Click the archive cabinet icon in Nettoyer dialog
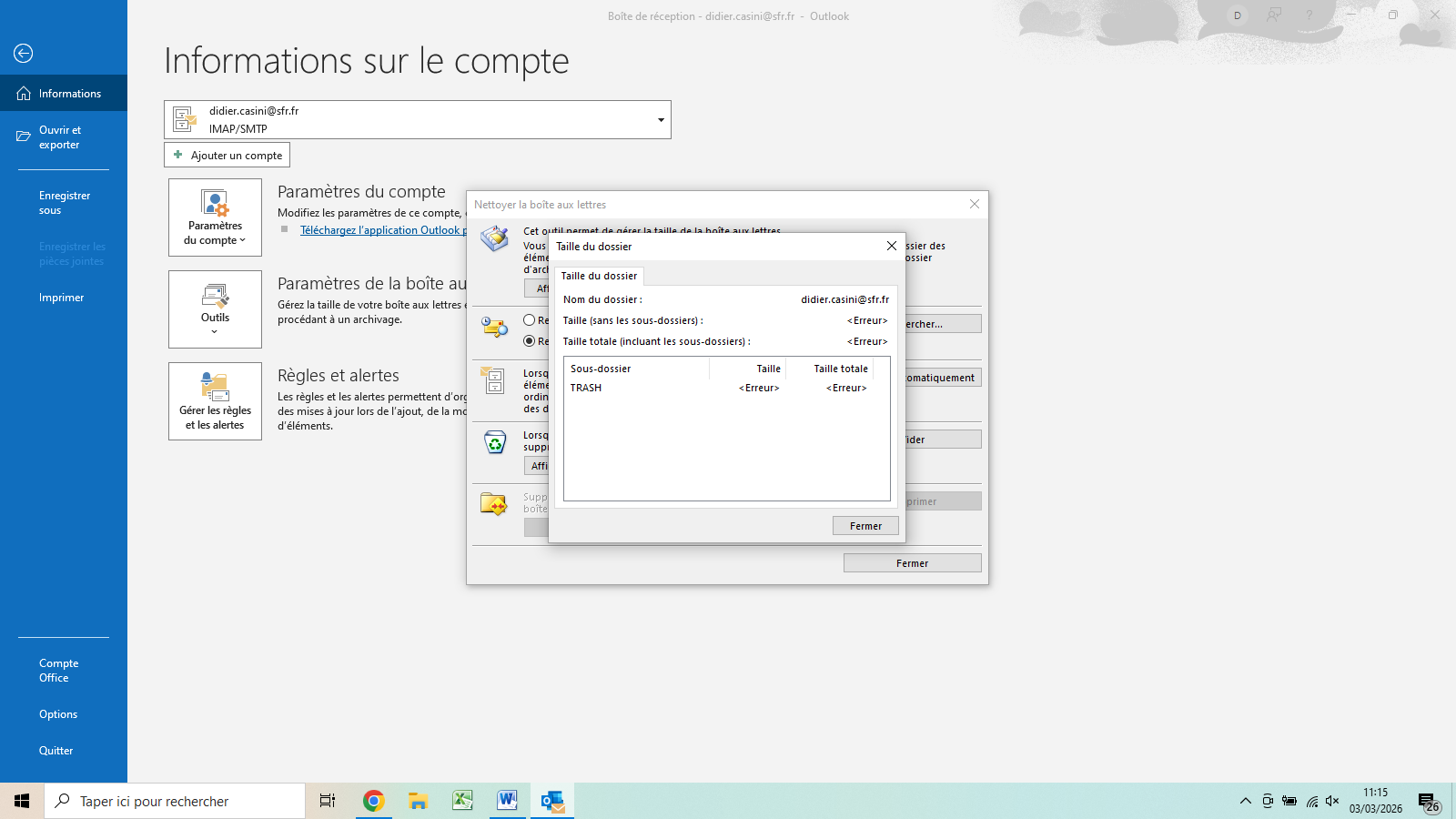 point(493,380)
